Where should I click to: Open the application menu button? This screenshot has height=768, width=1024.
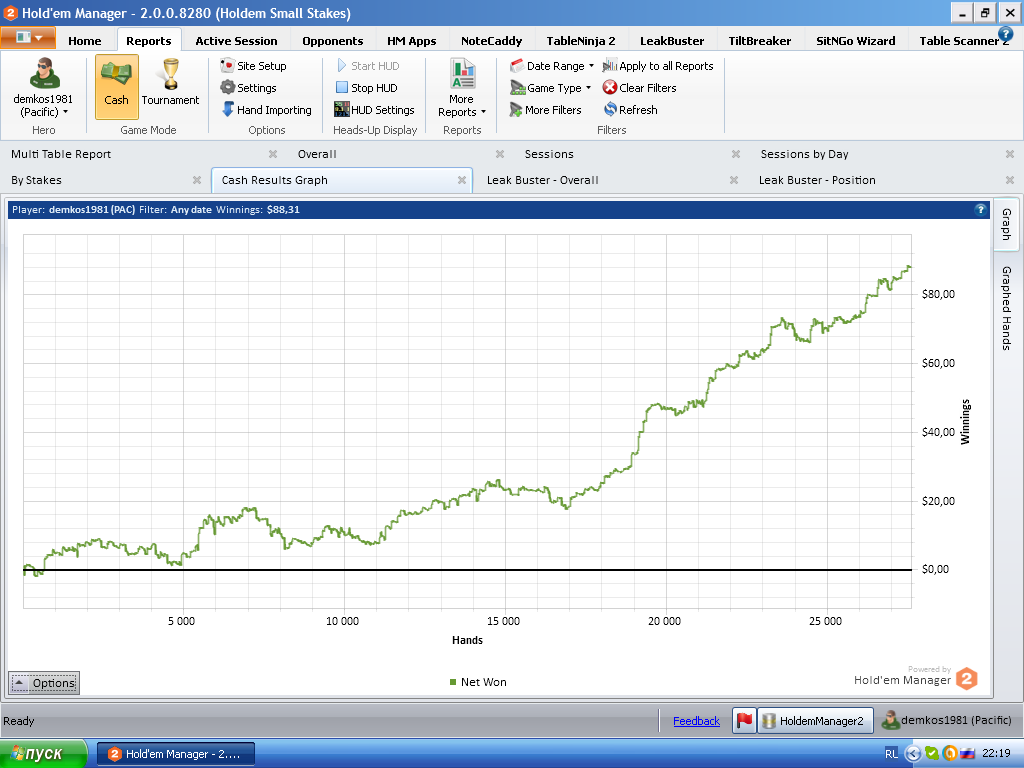click(x=28, y=37)
